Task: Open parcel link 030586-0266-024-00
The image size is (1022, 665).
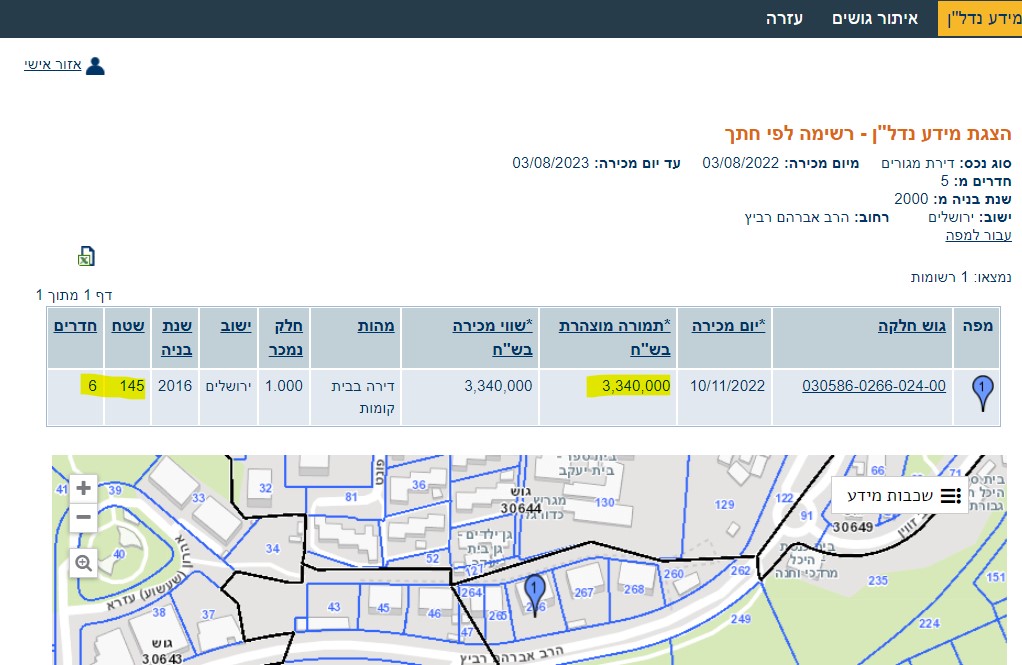Action: [x=873, y=385]
